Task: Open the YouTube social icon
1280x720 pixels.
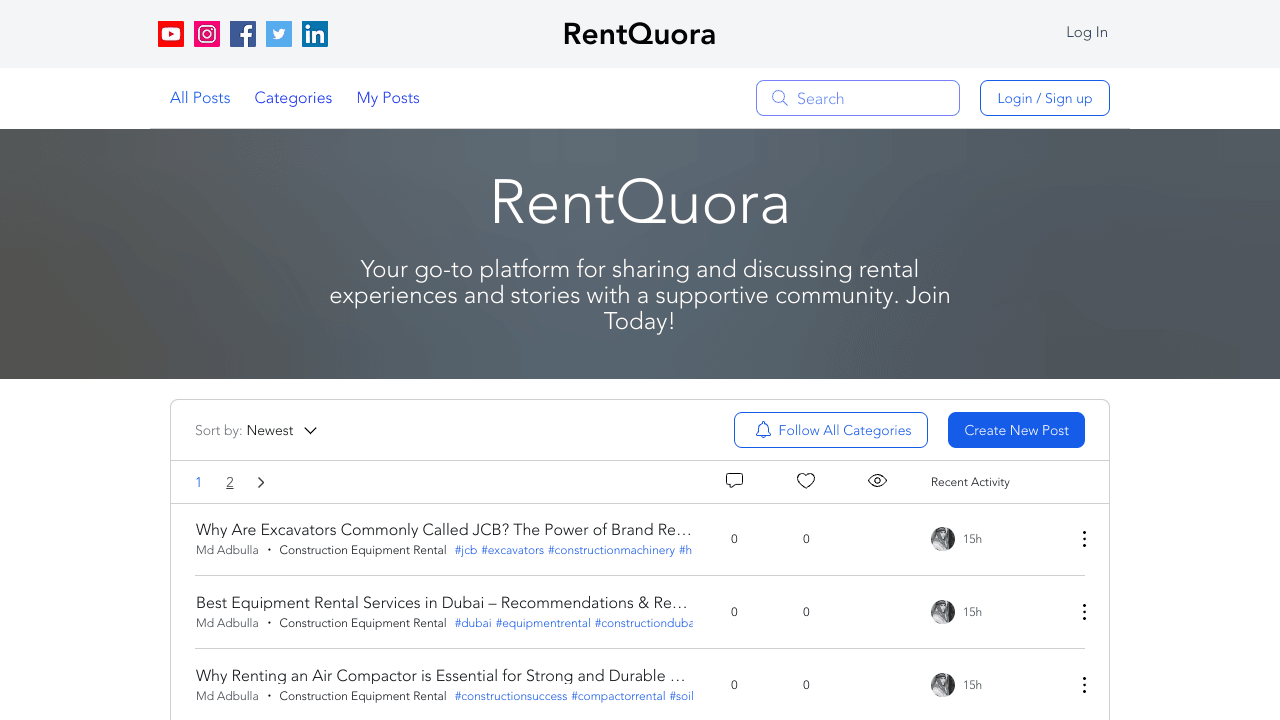Action: point(170,33)
